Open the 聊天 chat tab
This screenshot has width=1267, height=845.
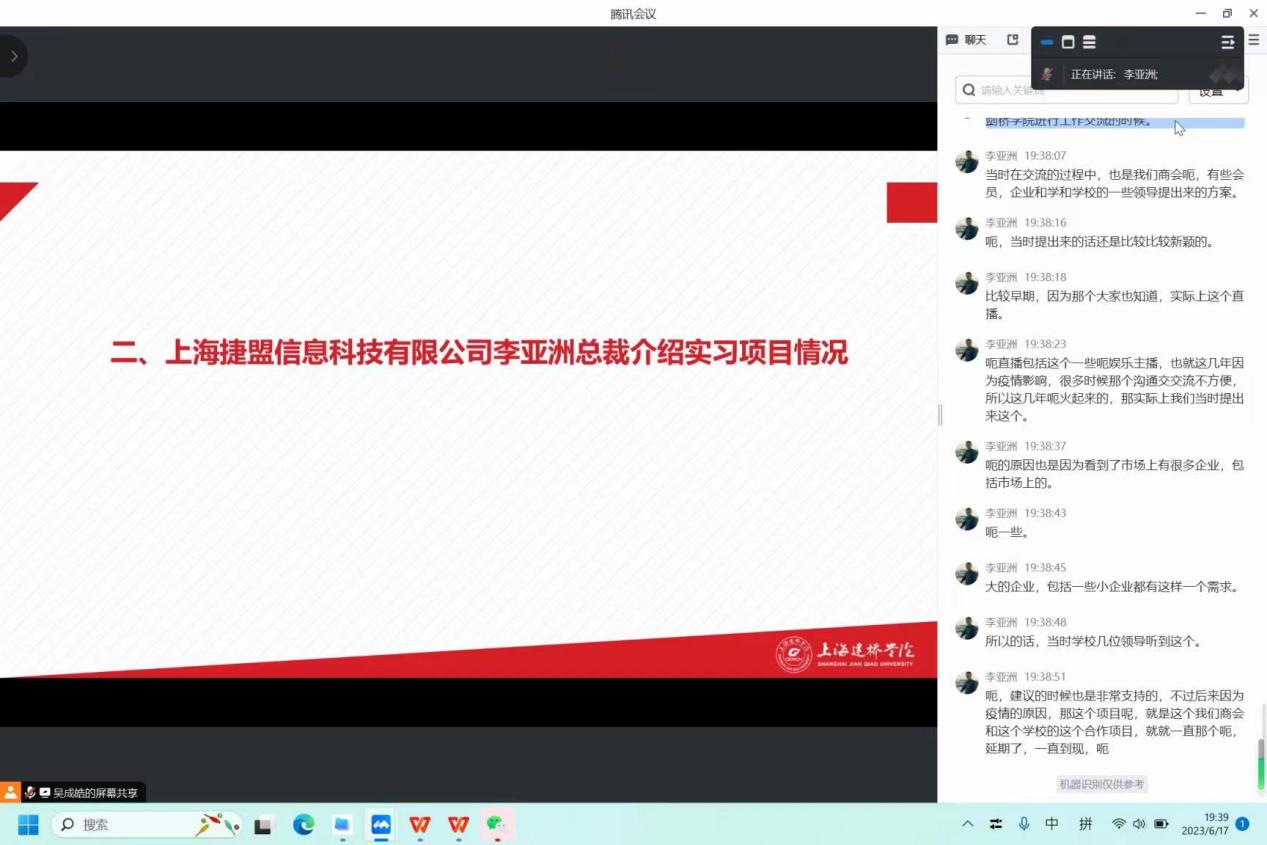tap(967, 40)
